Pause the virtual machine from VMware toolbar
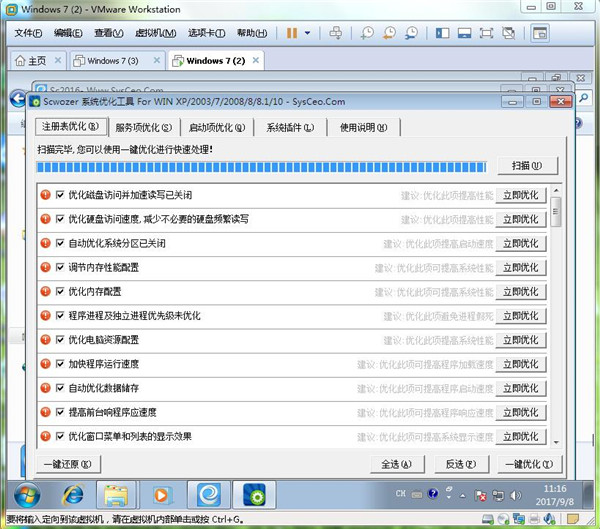600x529 pixels. 292,33
